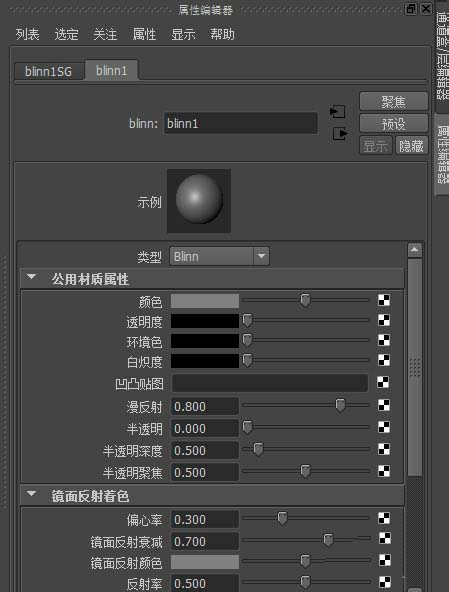Float the attribute editor panel
The image size is (449, 592).
click(410, 9)
